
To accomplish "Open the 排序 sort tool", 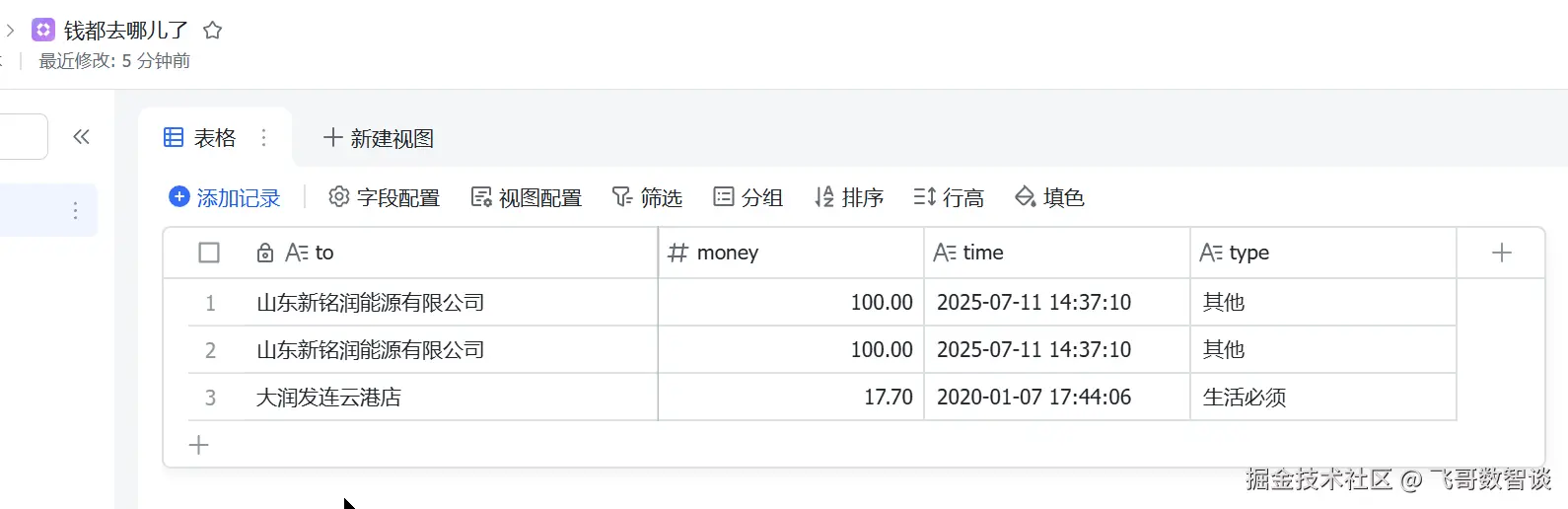I will click(x=849, y=197).
